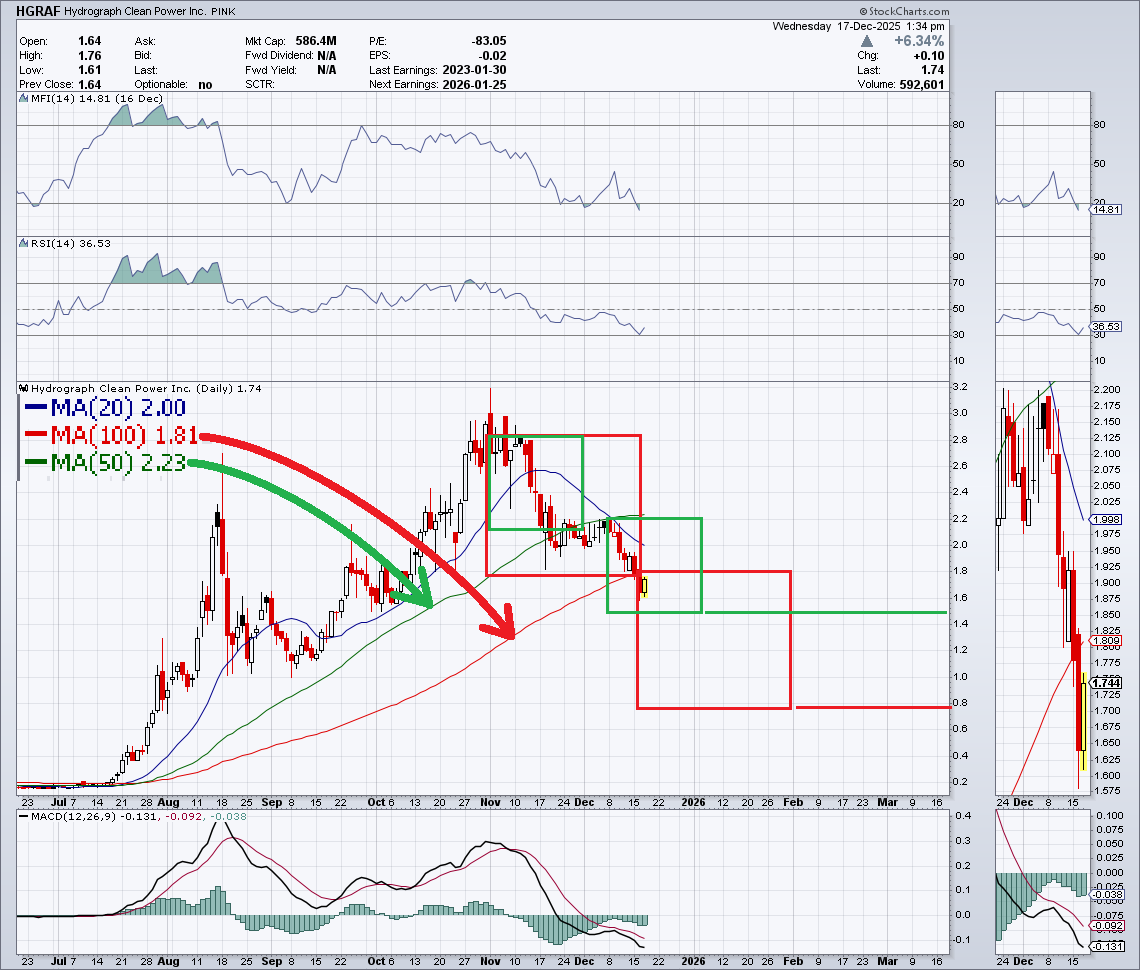Click the +6.34% percent change value

[919, 41]
